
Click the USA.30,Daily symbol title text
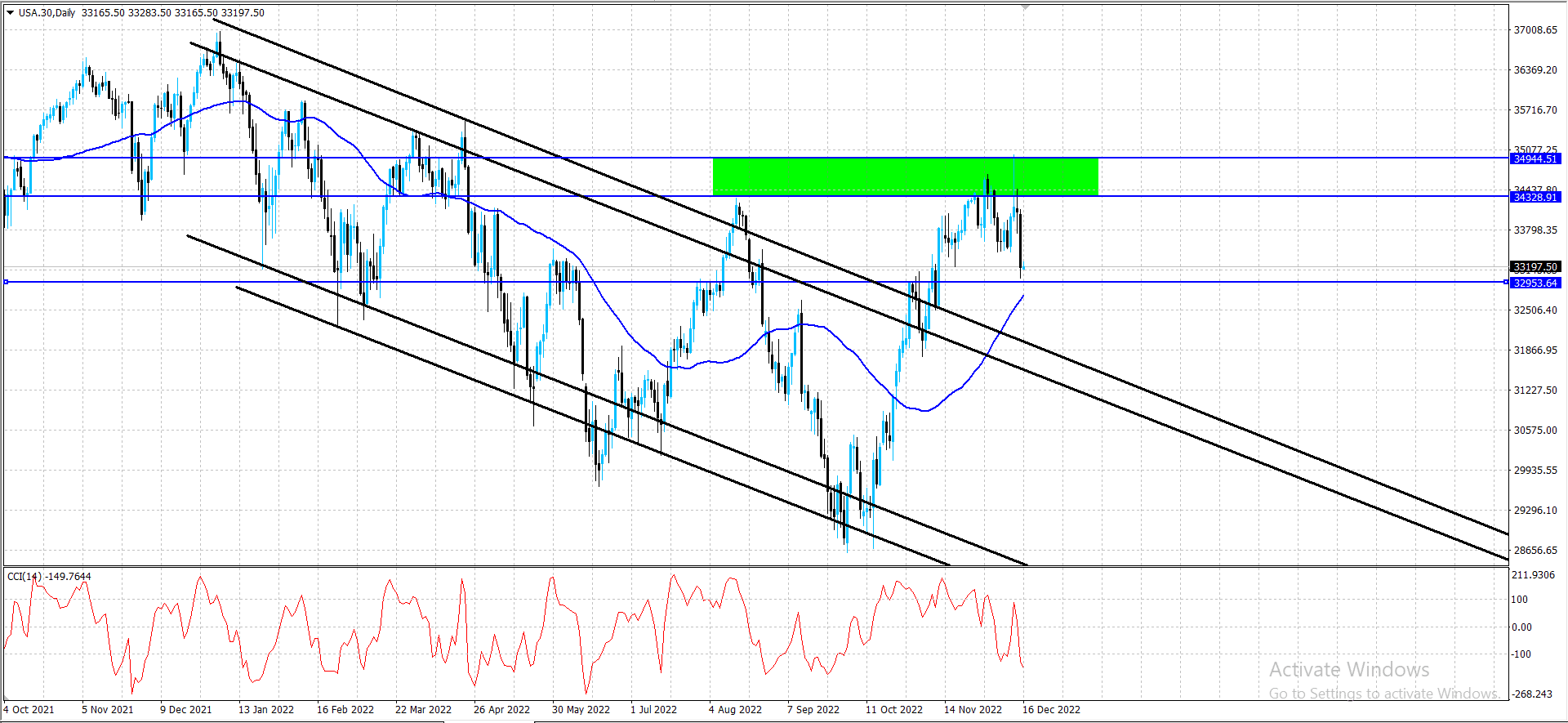click(x=47, y=12)
